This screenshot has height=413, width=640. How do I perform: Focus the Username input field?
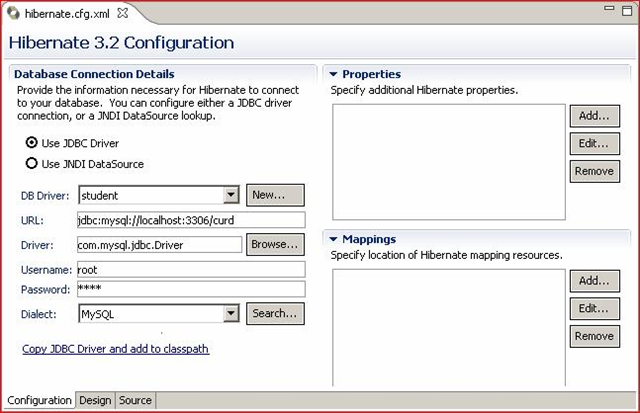pos(190,269)
